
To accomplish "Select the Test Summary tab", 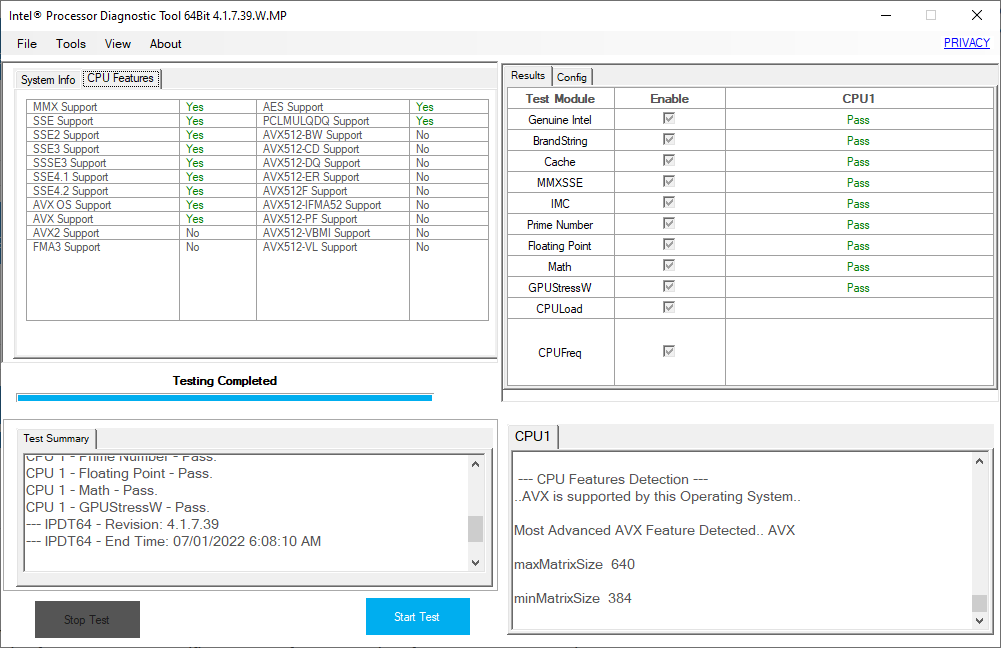I will (56, 439).
